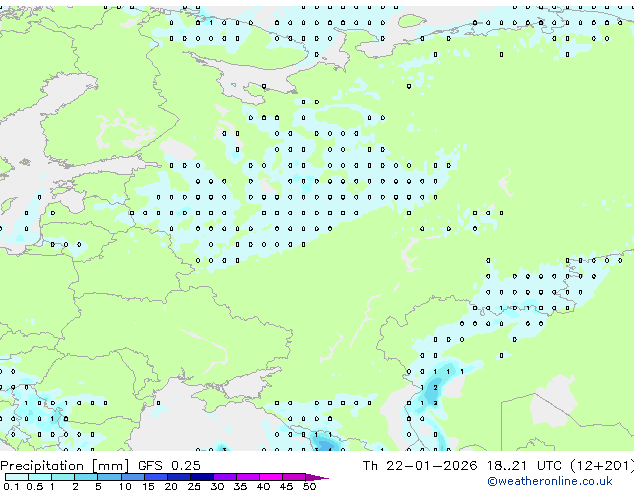Click the legend swatch between 25 and 30
634x490 pixels.
pyautogui.click(x=202, y=477)
